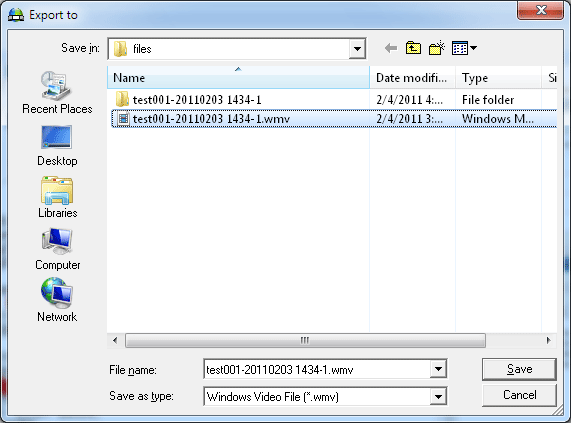Open the View Menu icon
Screen dimensions: 571x423
pyautogui.click(x=464, y=48)
